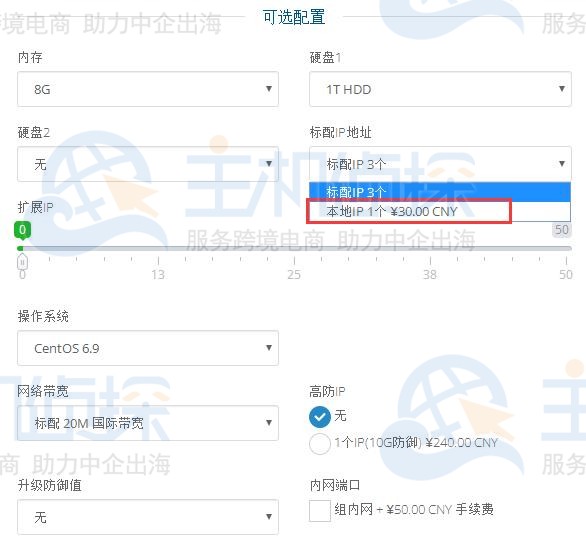Click the 操作系统 field label
This screenshot has width=586, height=549.
(43, 316)
